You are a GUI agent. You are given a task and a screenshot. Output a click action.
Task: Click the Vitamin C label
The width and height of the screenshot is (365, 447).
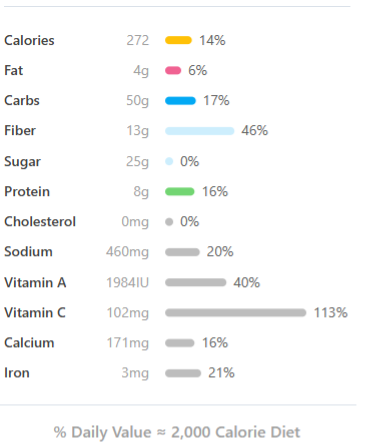coord(35,313)
